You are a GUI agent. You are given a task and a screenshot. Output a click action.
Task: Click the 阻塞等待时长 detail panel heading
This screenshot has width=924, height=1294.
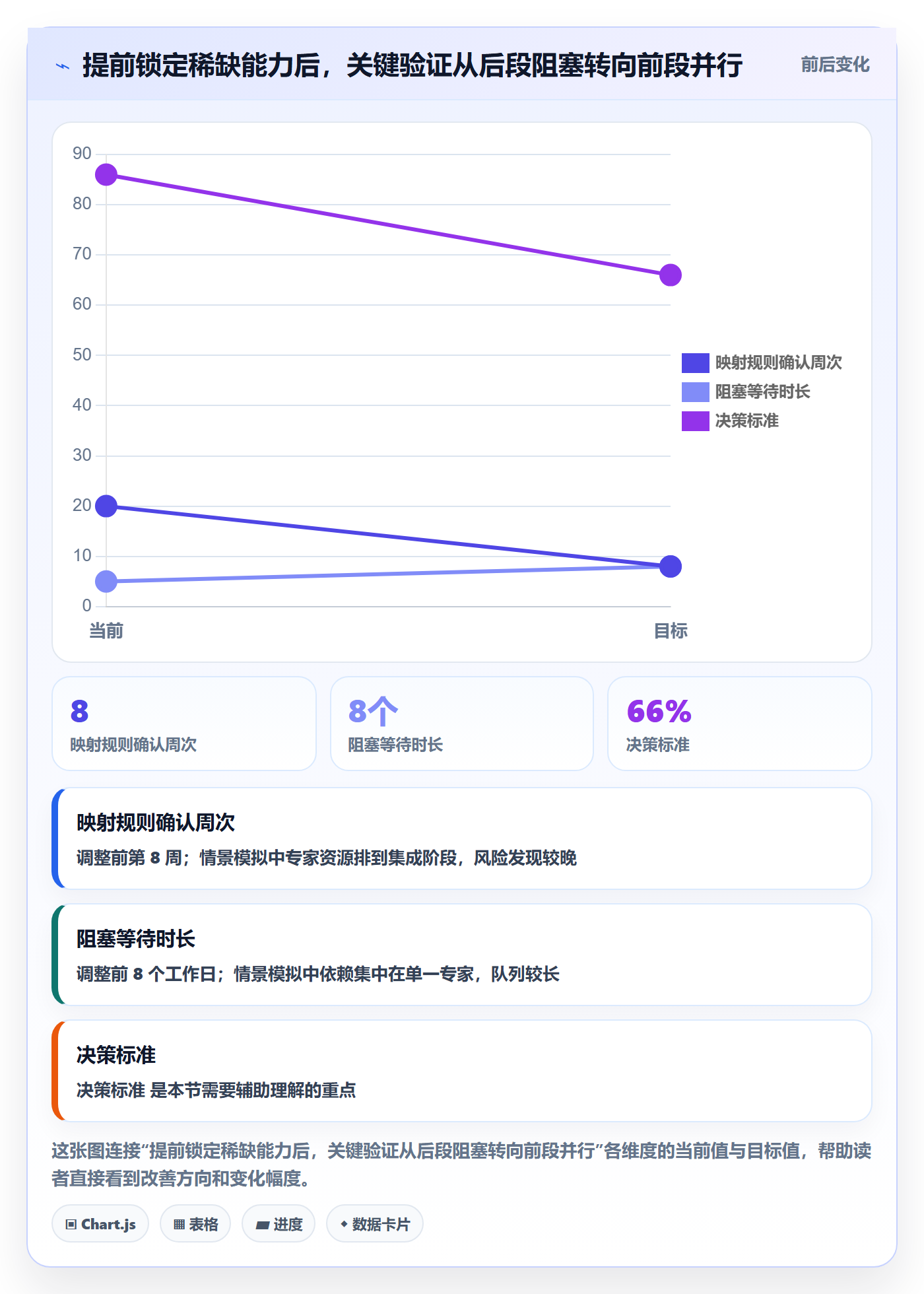click(x=136, y=939)
